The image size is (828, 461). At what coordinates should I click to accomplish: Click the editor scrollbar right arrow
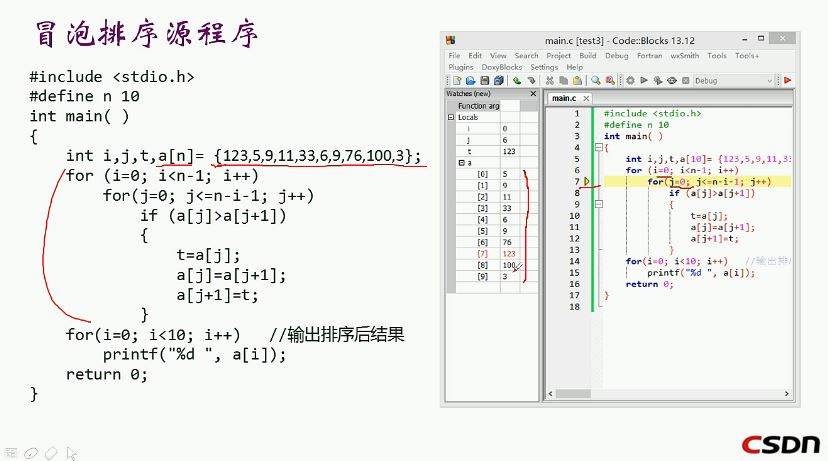point(786,394)
